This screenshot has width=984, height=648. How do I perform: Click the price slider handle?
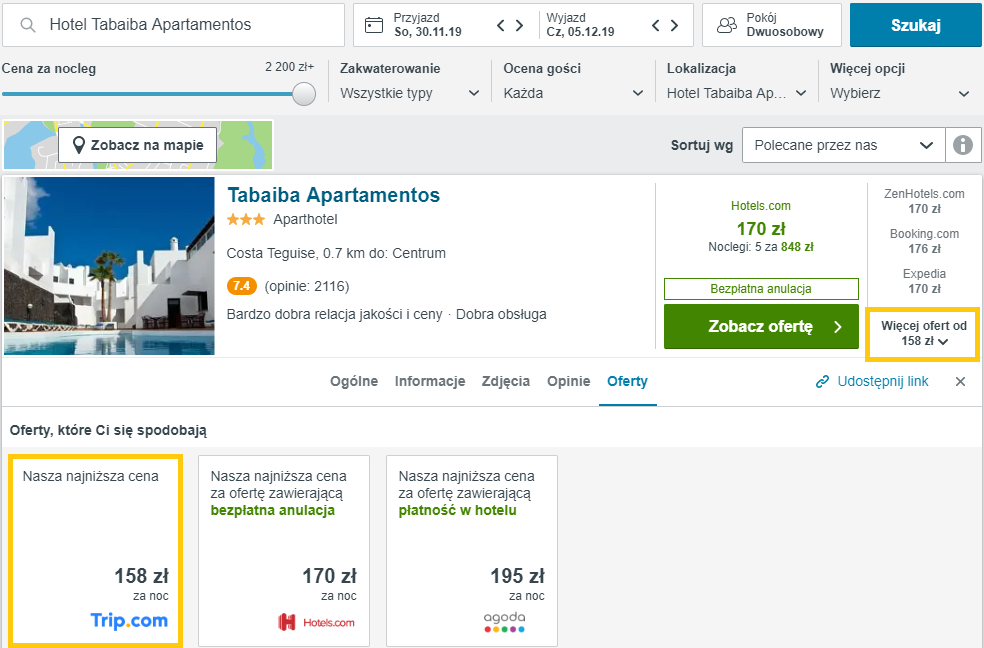point(304,94)
